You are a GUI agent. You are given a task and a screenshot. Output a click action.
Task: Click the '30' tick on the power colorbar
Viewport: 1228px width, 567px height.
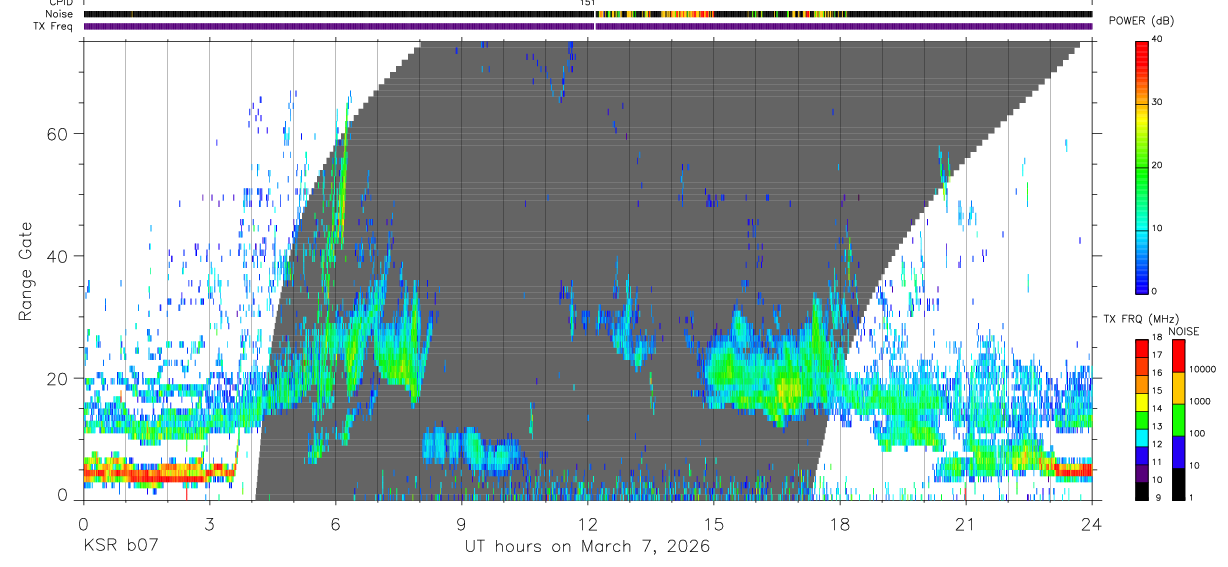[x=1155, y=103]
